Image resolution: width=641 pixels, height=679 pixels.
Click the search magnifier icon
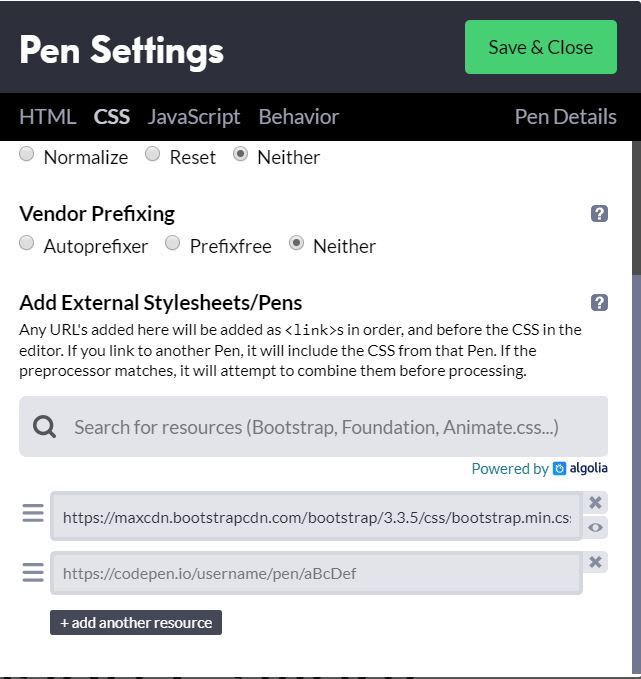44,427
